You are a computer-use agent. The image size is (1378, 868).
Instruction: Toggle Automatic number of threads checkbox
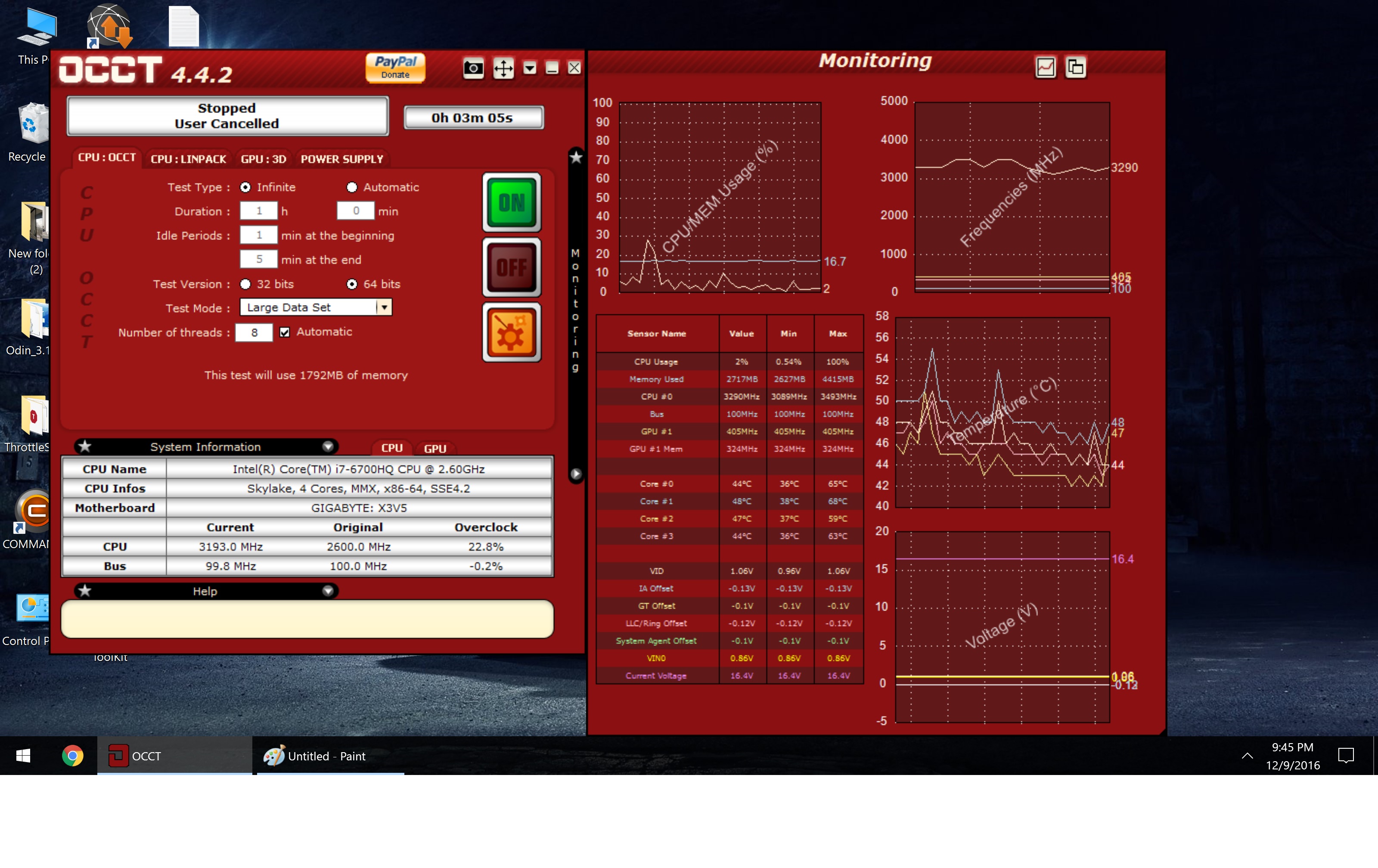(x=284, y=332)
